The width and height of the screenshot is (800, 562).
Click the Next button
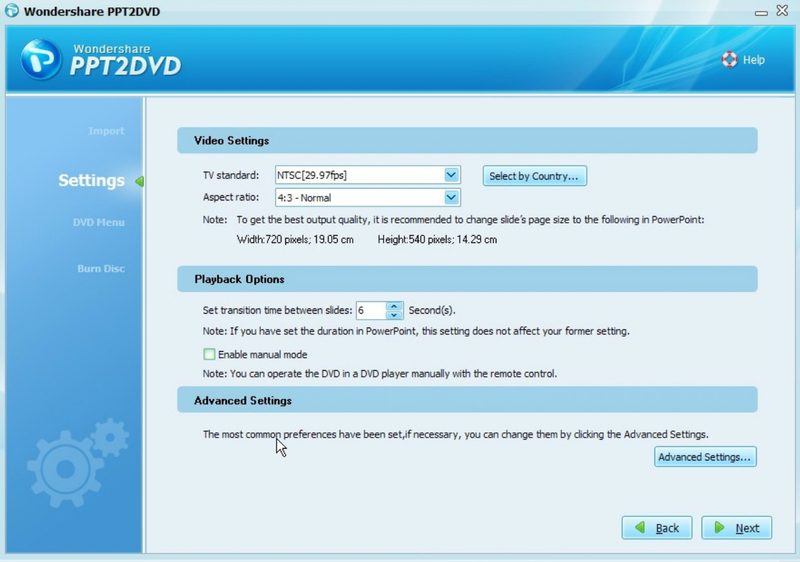736,528
